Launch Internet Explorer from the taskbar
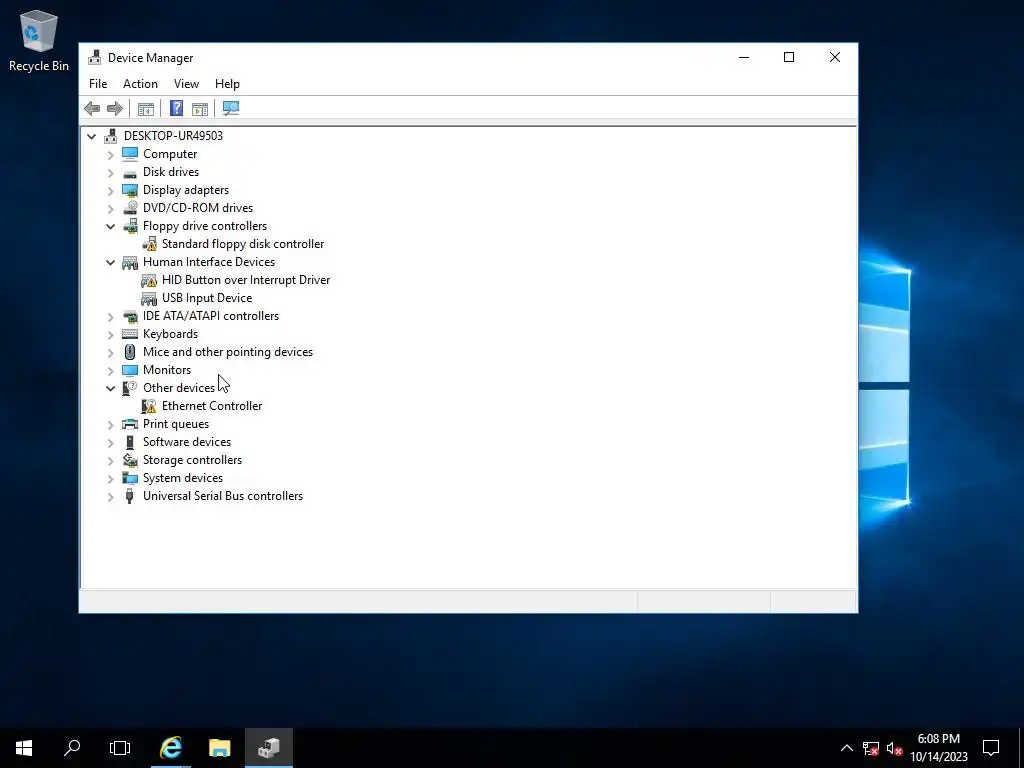Image resolution: width=1024 pixels, height=768 pixels. [171, 748]
